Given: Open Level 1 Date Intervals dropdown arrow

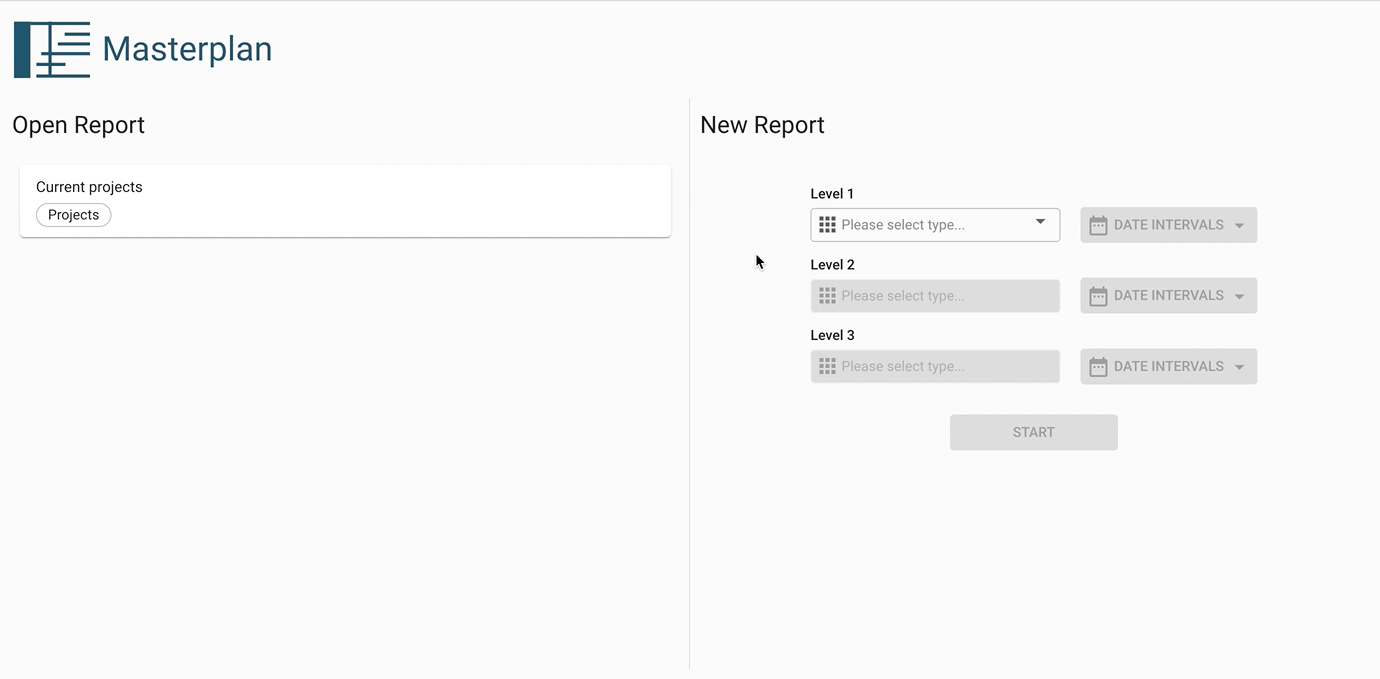Looking at the screenshot, I should (x=1239, y=226).
